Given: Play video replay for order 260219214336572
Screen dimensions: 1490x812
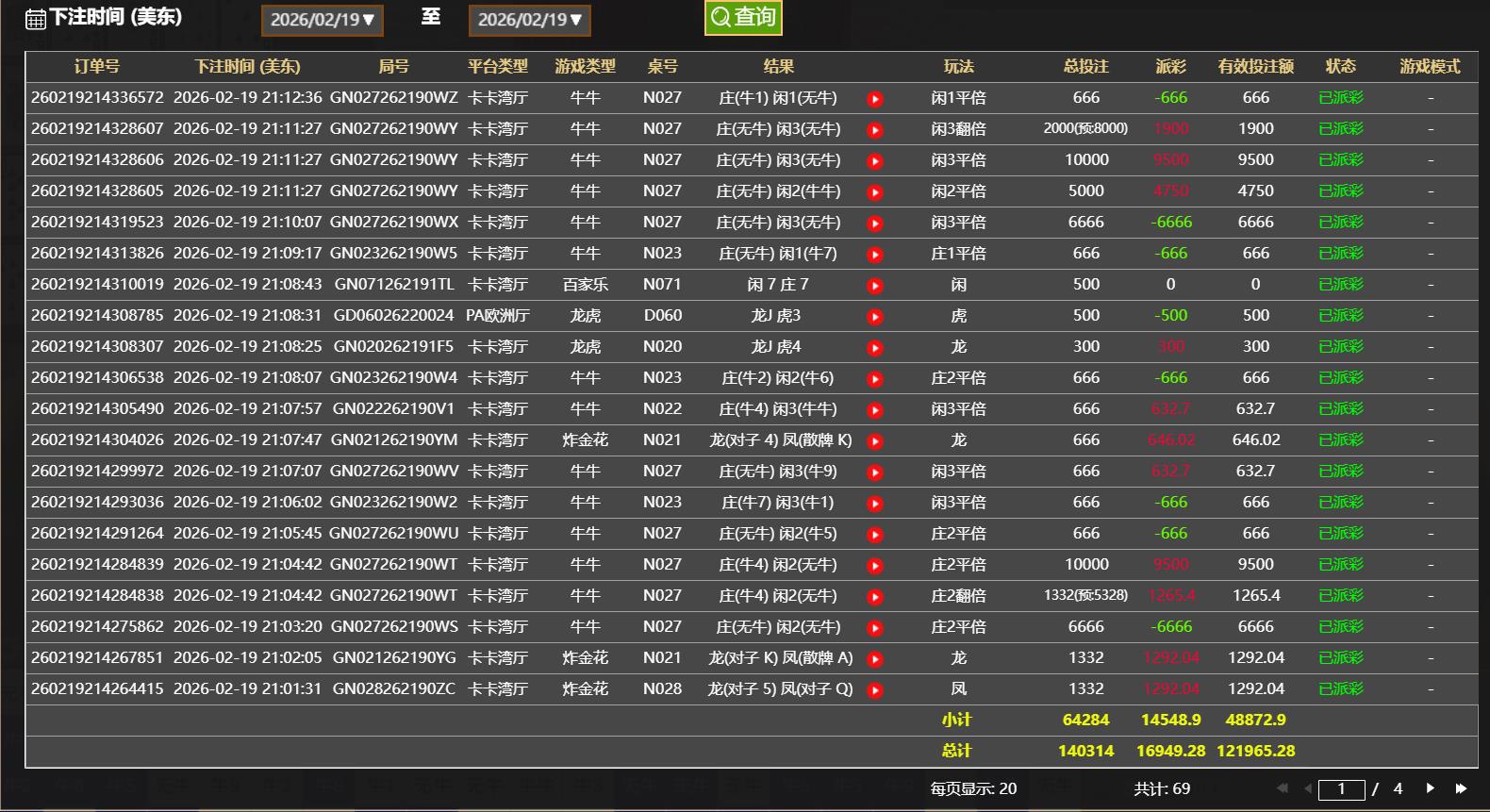Looking at the screenshot, I should pyautogui.click(x=875, y=99).
